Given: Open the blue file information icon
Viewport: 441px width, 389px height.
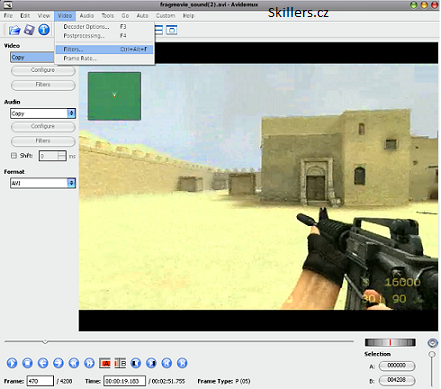Looking at the screenshot, I should [x=44, y=30].
